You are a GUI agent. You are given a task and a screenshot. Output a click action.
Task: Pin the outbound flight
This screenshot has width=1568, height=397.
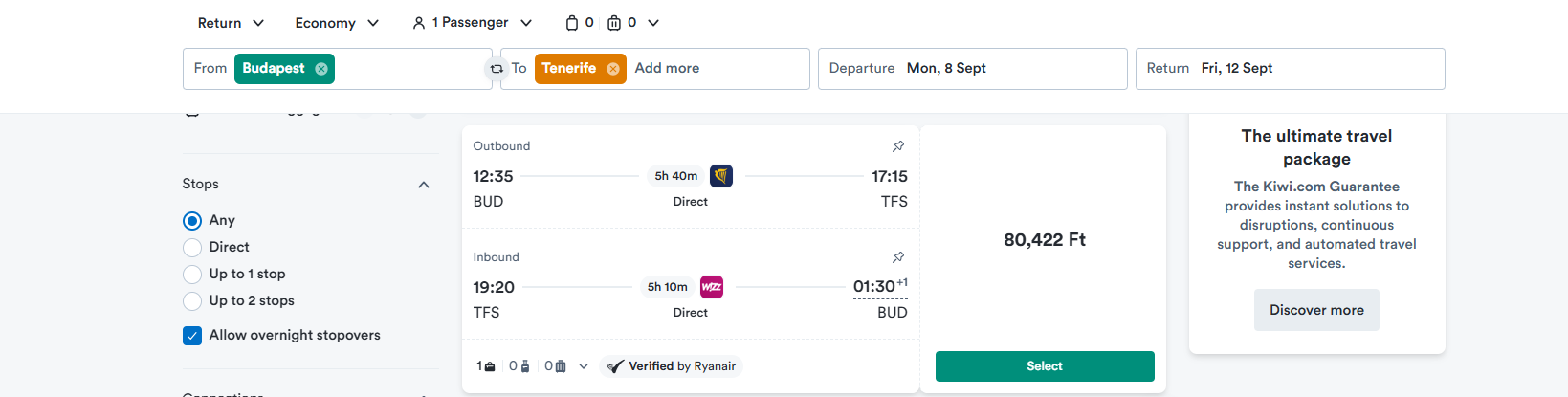(898, 146)
